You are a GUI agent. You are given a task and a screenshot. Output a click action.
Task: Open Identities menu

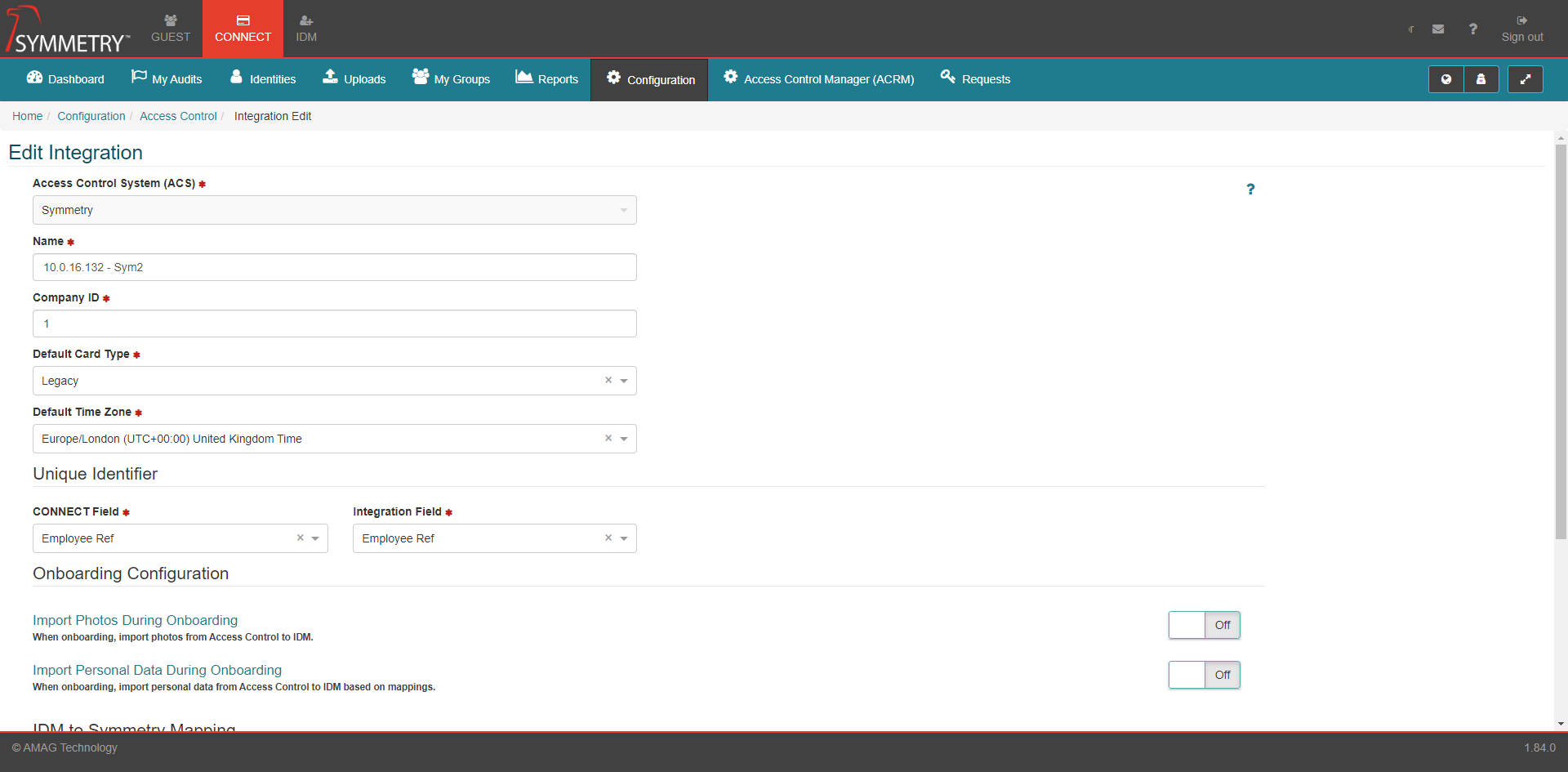(x=263, y=79)
